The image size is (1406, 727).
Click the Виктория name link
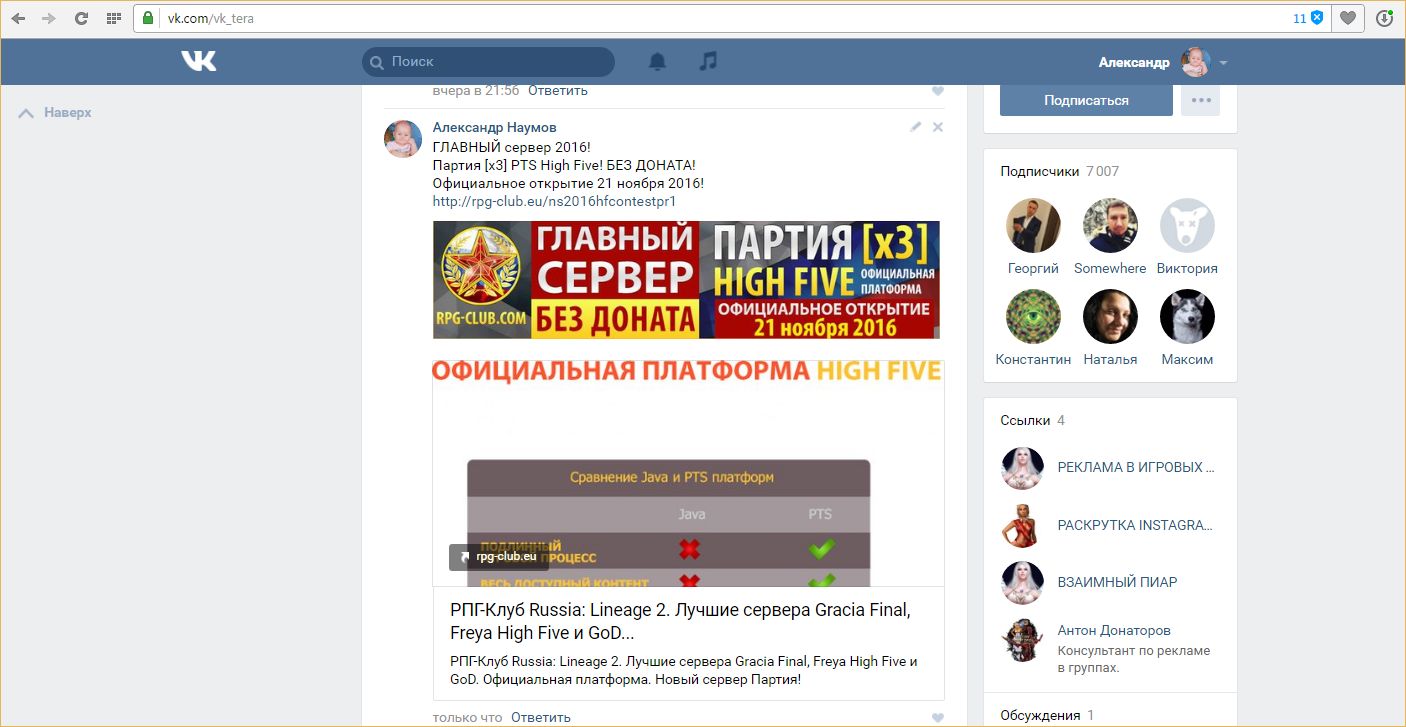(1187, 268)
